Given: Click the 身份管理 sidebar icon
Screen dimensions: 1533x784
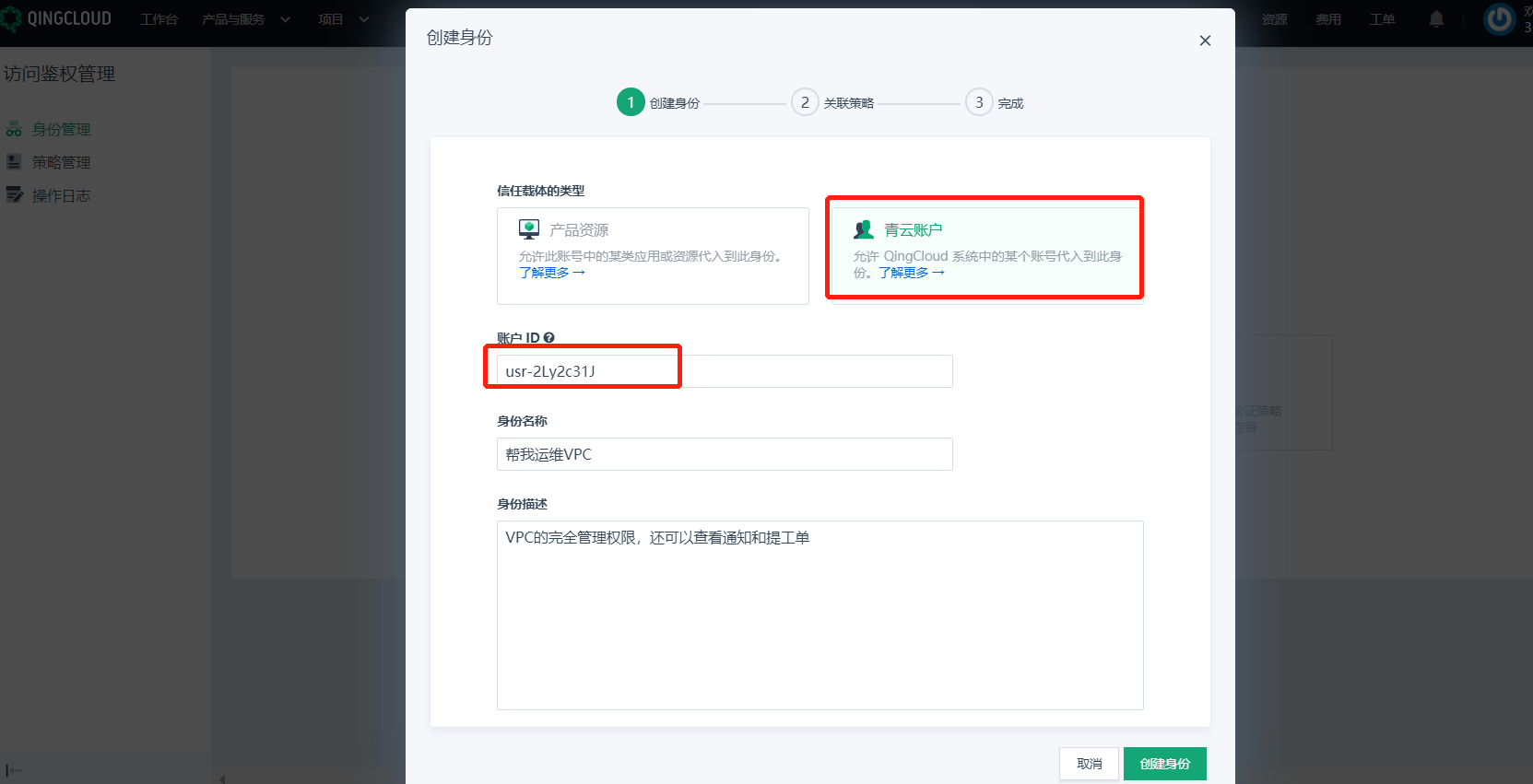Looking at the screenshot, I should coord(14,129).
